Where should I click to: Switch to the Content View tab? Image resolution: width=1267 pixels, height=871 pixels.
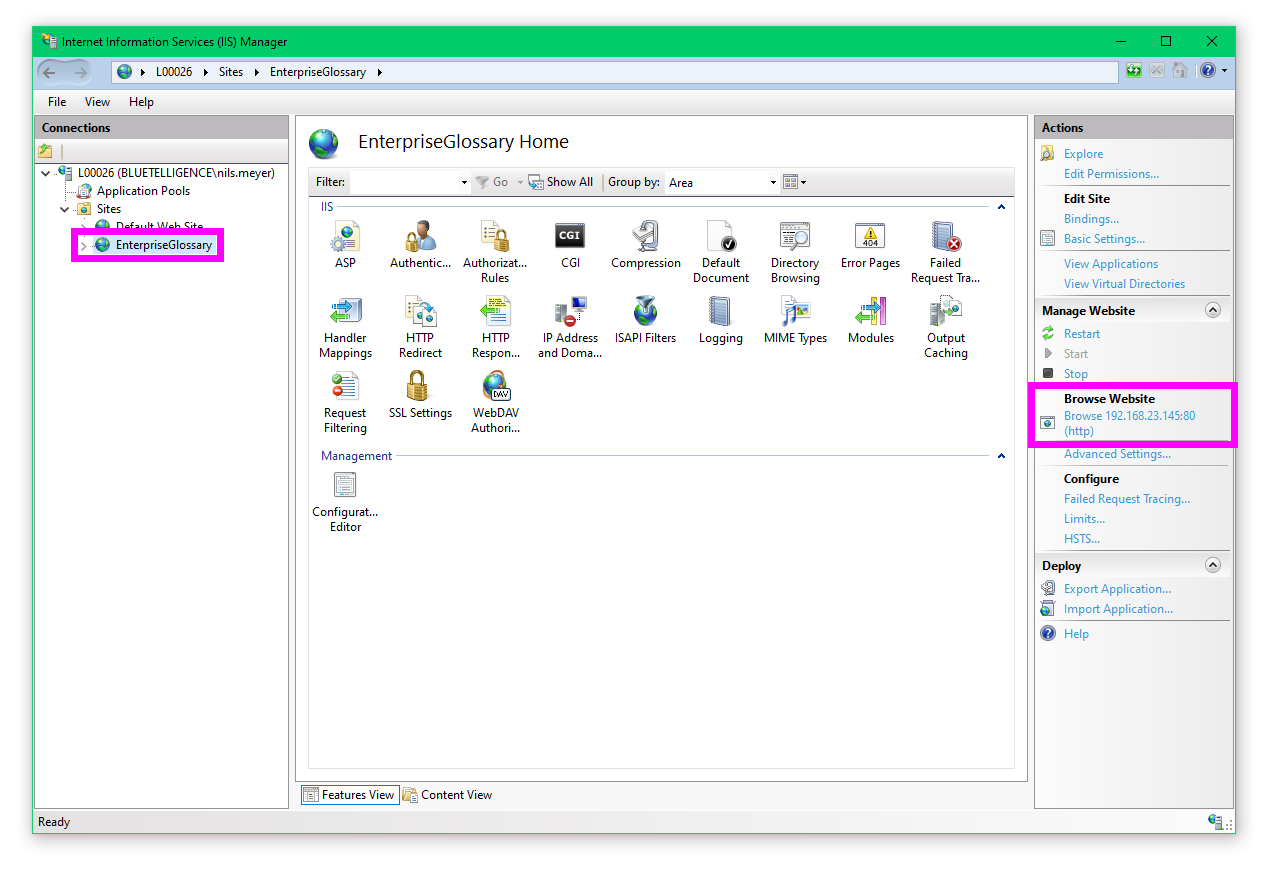coord(448,795)
